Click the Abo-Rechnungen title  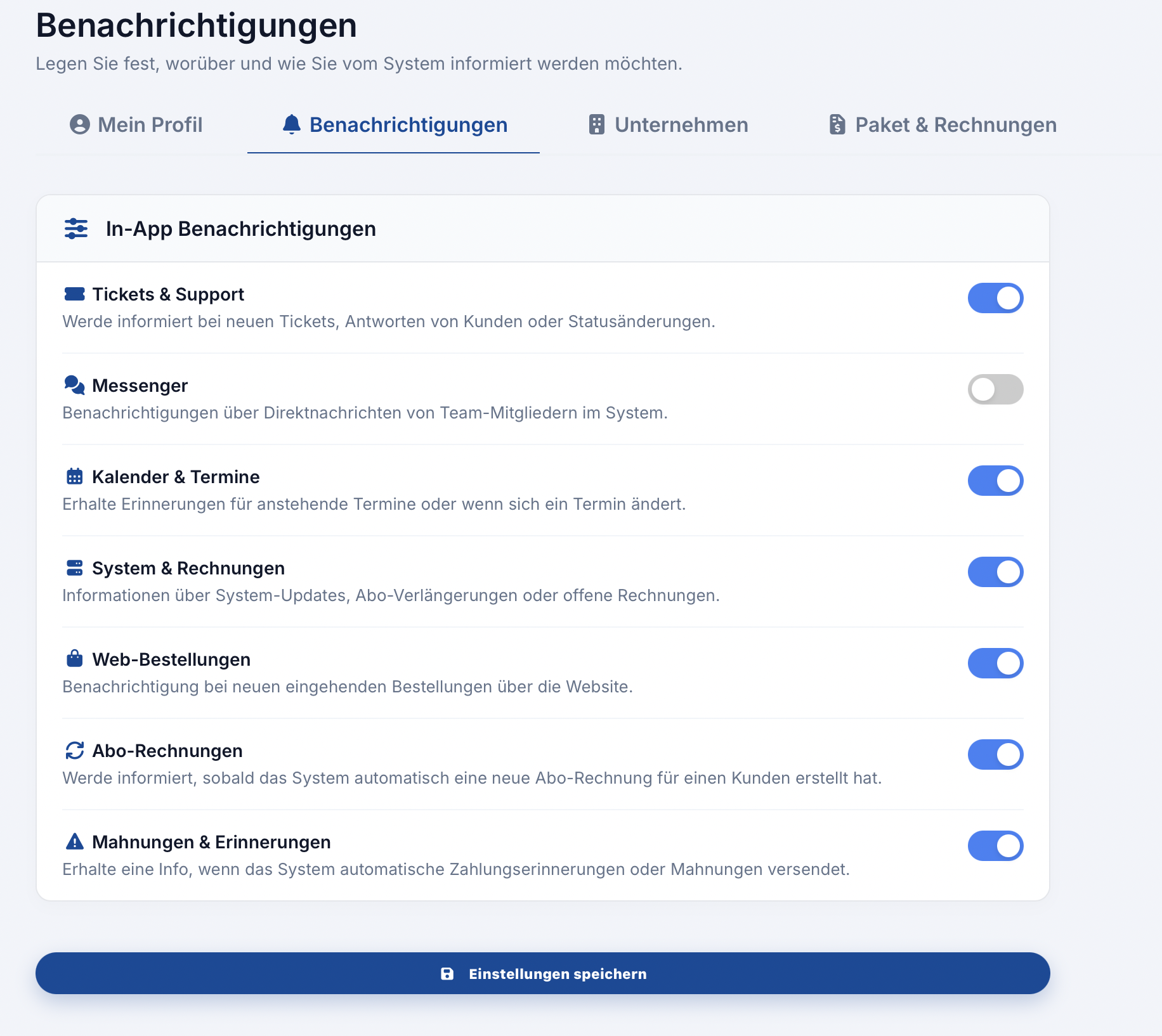(x=167, y=751)
